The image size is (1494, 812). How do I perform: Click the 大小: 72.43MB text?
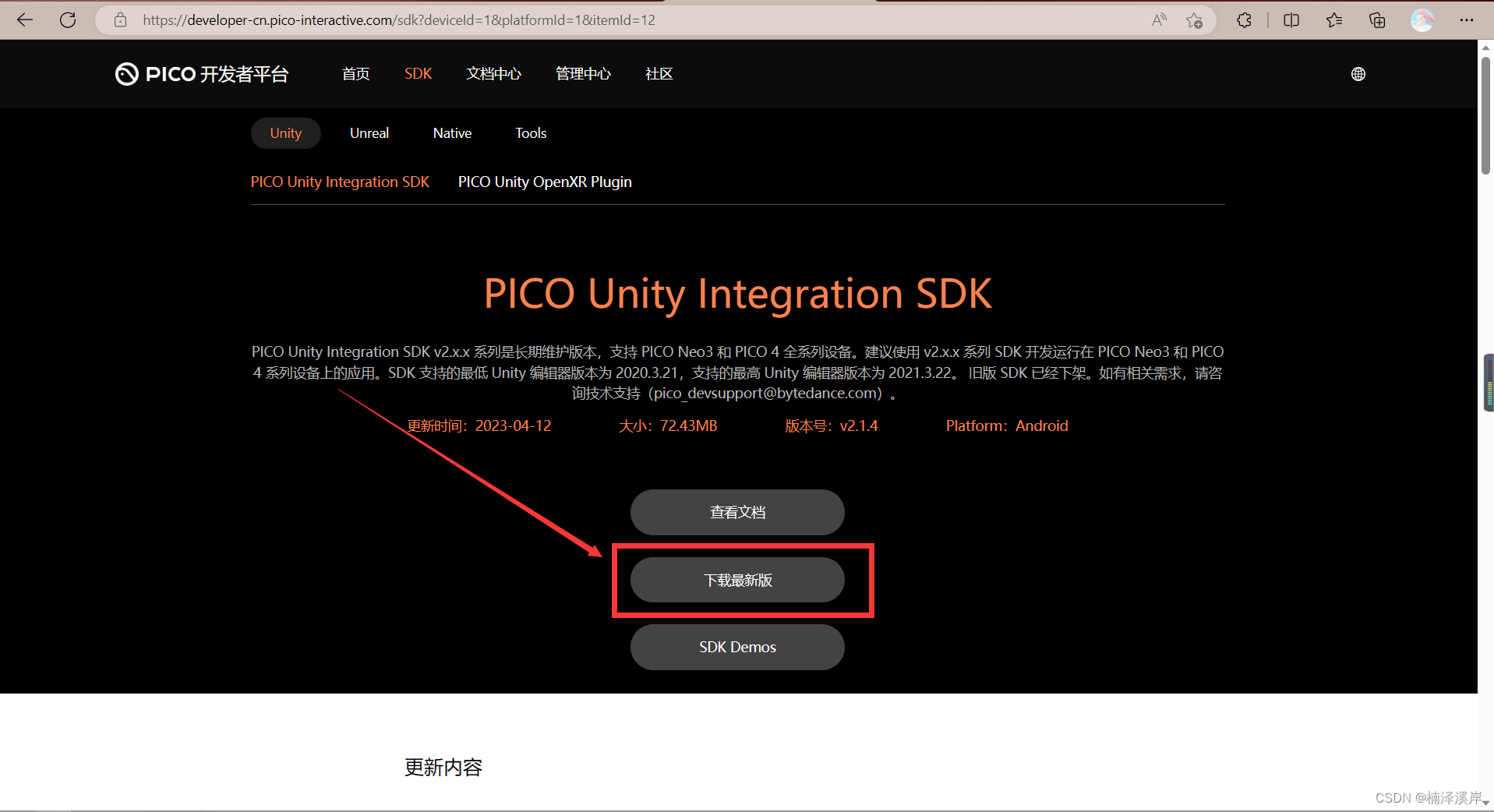668,426
